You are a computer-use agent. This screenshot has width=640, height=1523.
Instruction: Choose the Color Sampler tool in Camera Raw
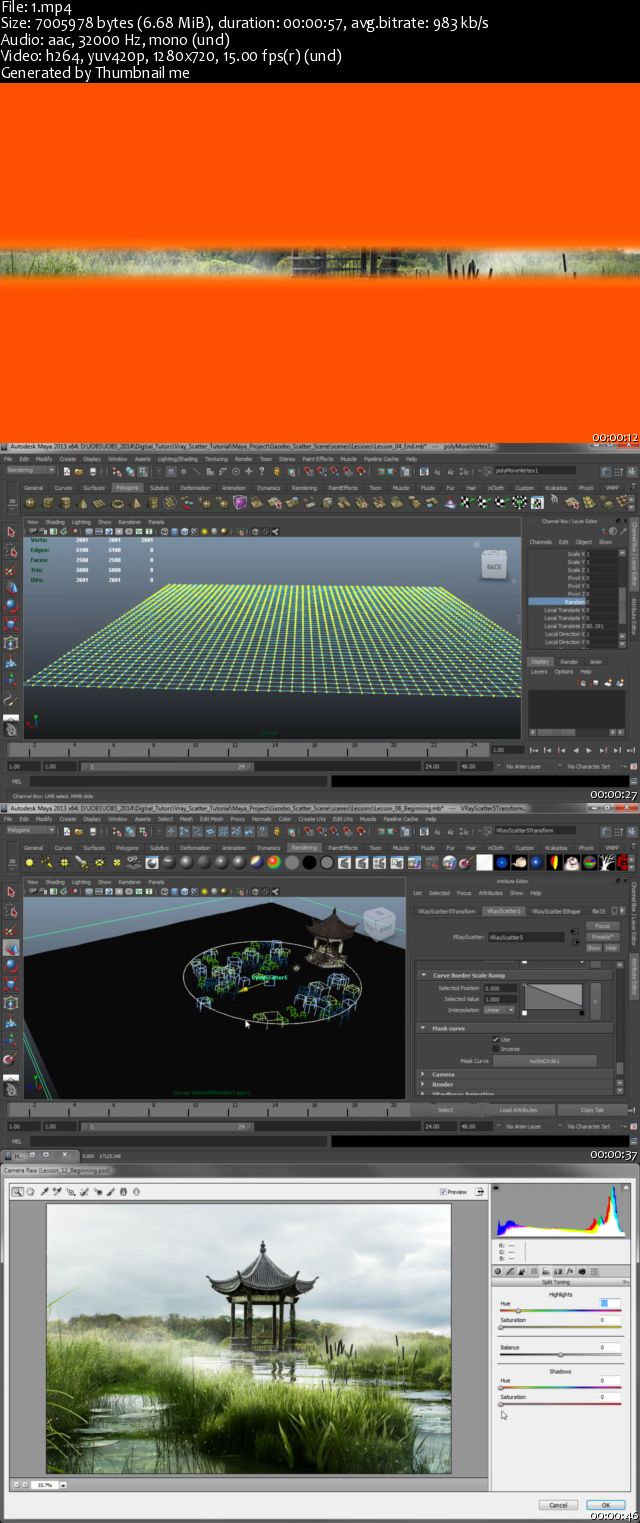[57, 1191]
